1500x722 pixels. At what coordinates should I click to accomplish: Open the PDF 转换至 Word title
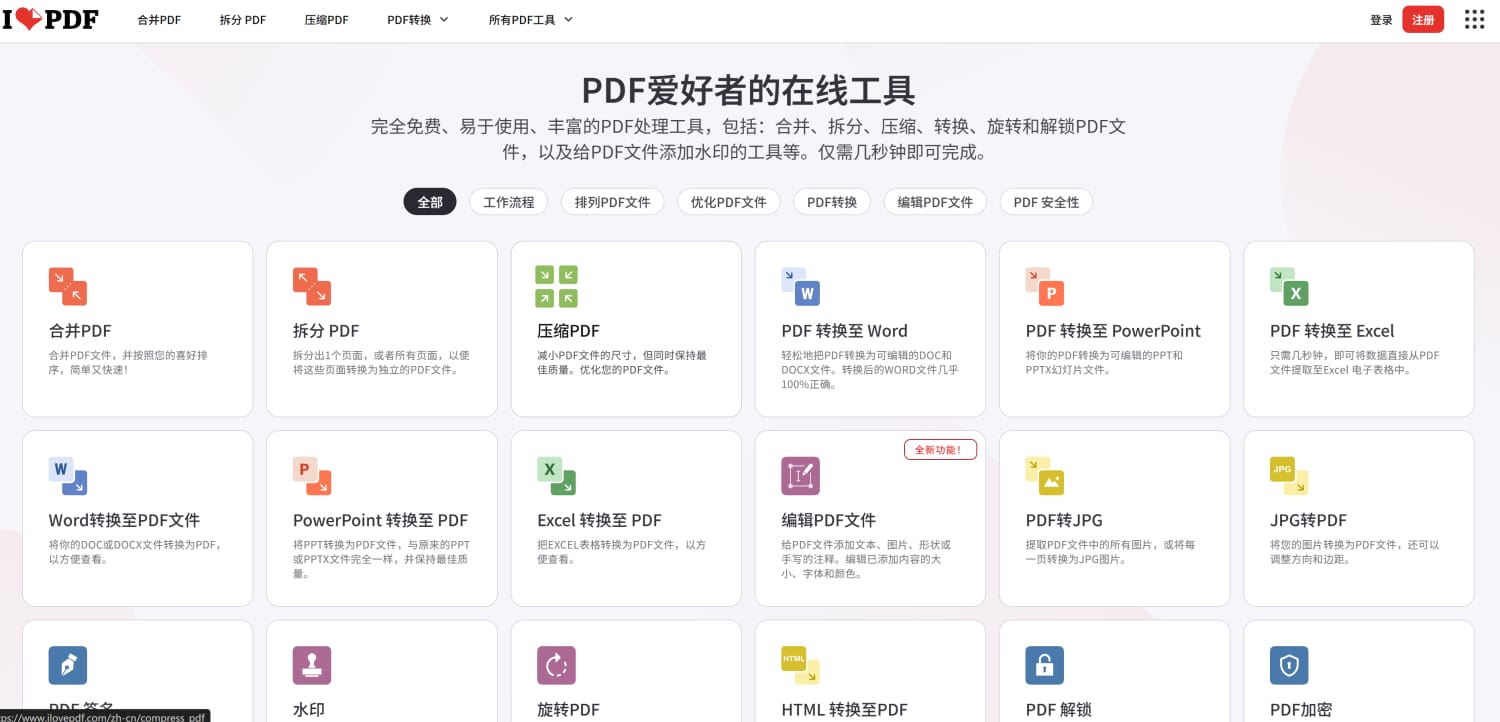[x=844, y=331]
